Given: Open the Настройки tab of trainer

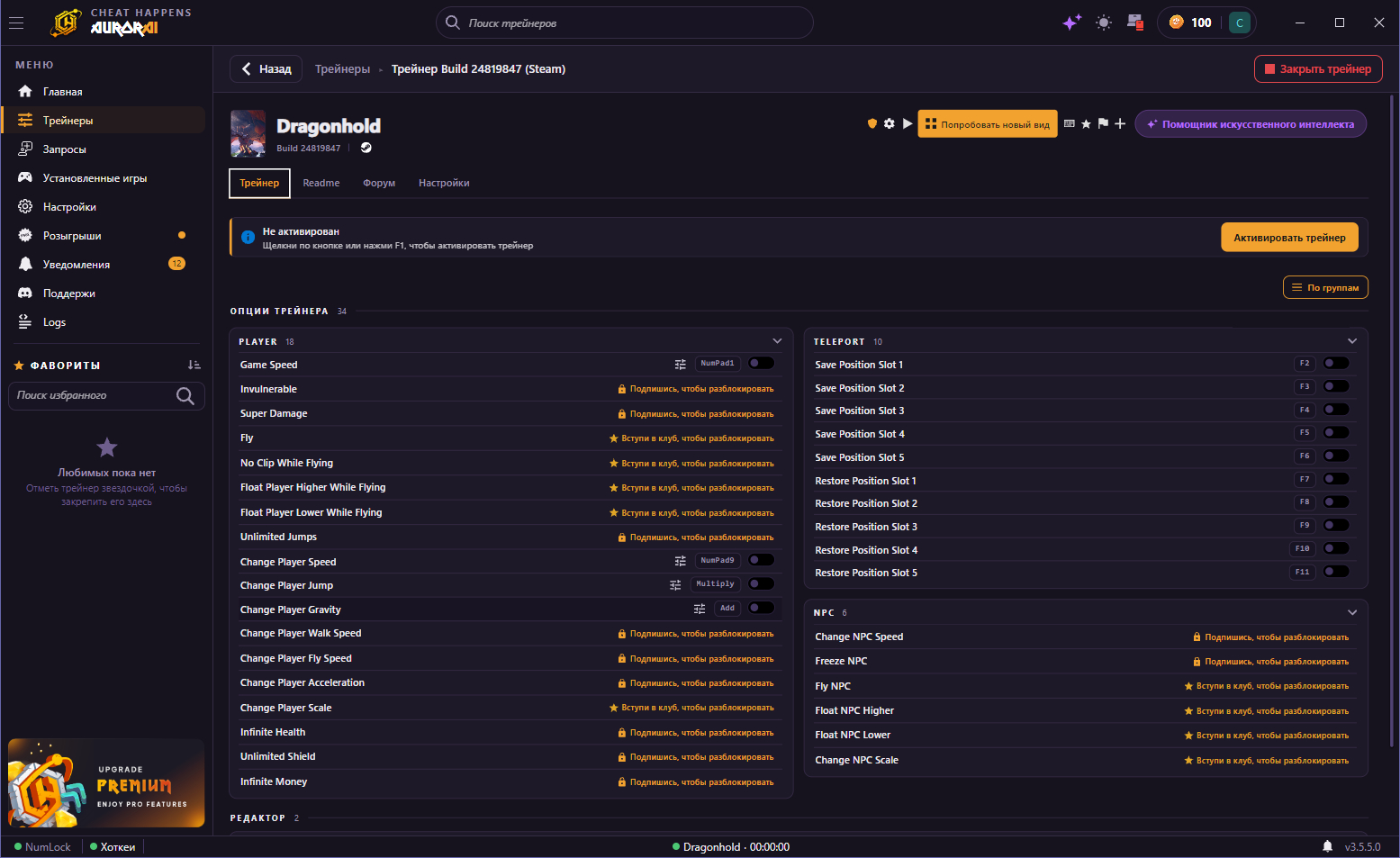Looking at the screenshot, I should (x=444, y=183).
